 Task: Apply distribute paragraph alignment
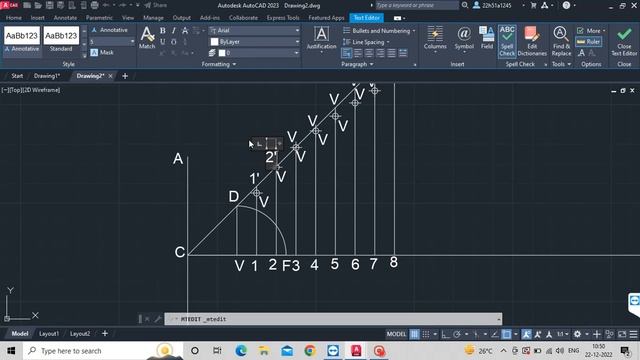point(402,53)
